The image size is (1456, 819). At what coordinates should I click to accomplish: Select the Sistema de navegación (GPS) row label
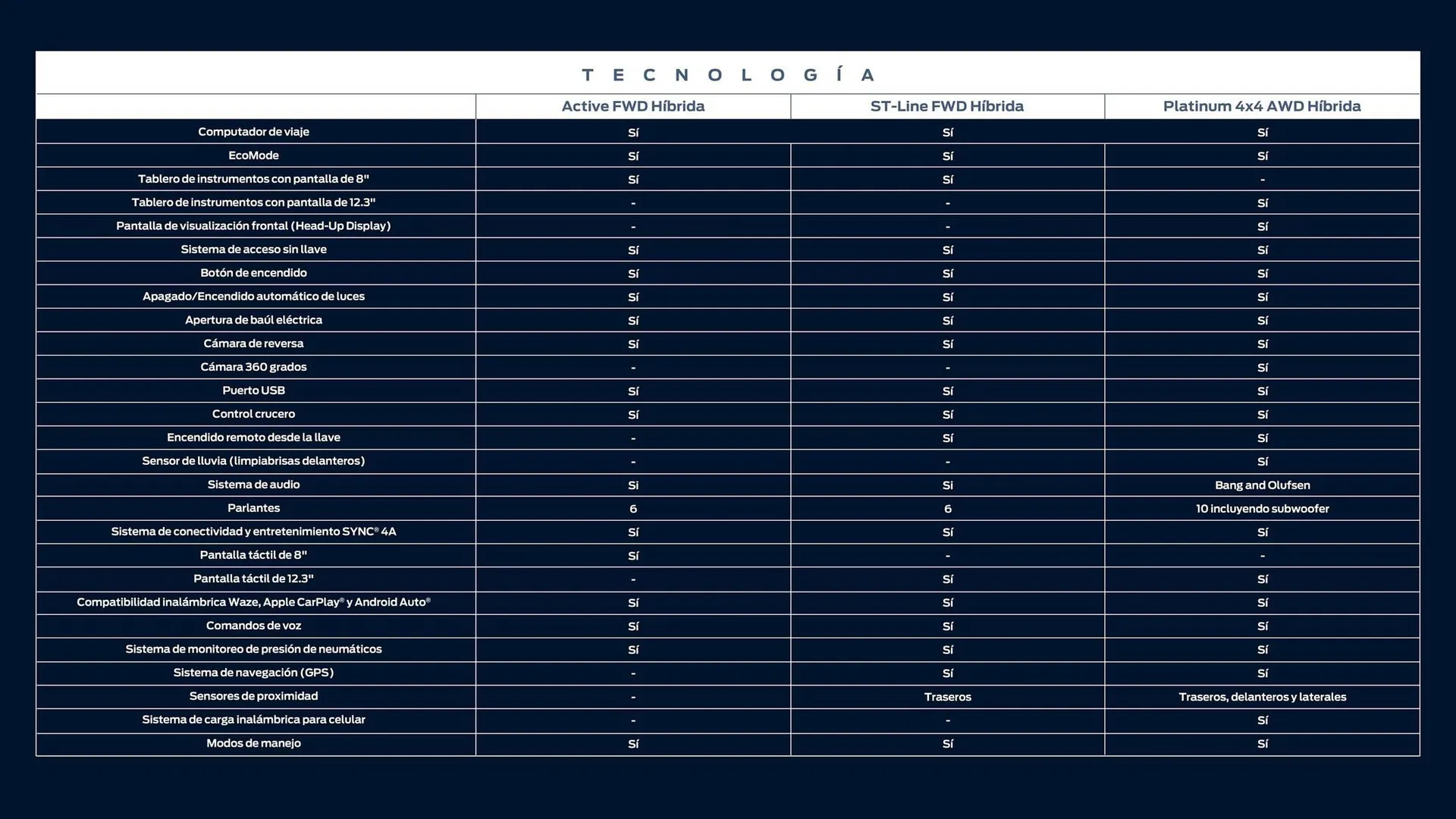pos(253,673)
